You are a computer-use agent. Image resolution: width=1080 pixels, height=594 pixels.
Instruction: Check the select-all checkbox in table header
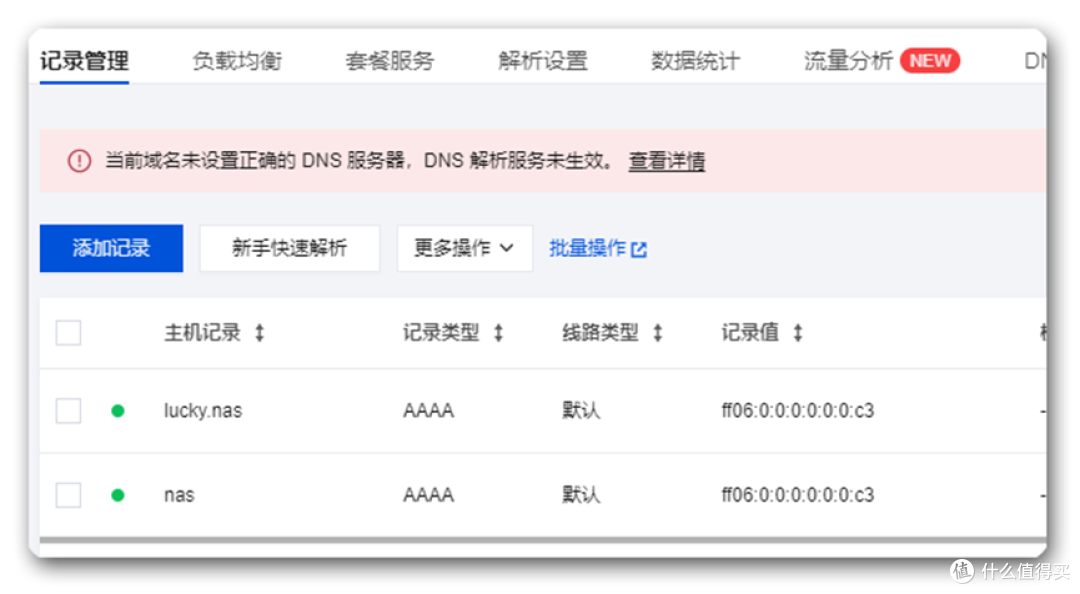[x=68, y=333]
